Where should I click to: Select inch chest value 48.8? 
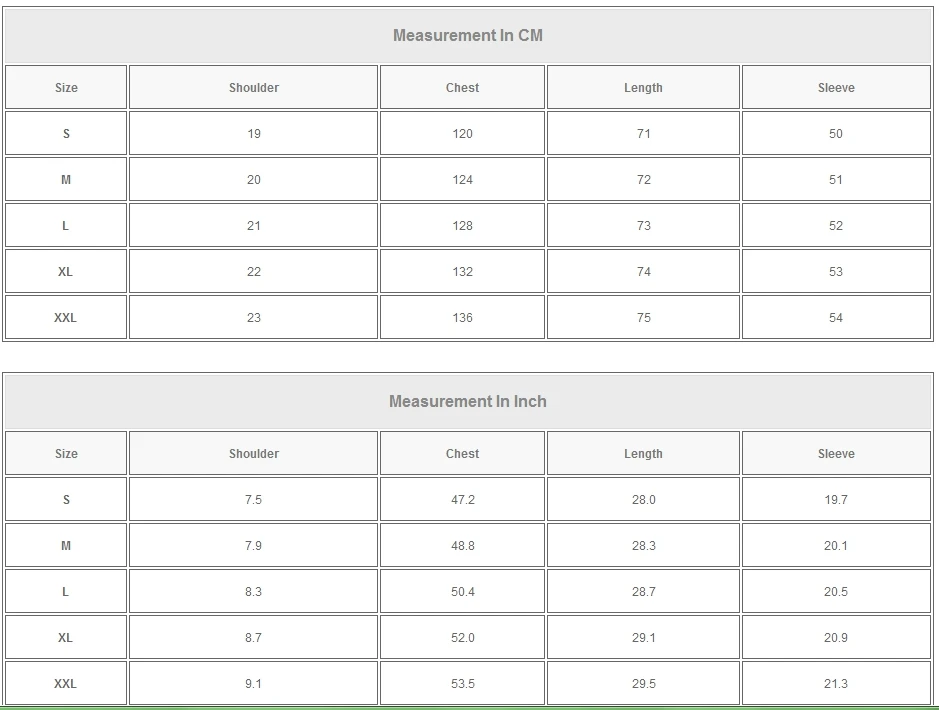pos(462,546)
